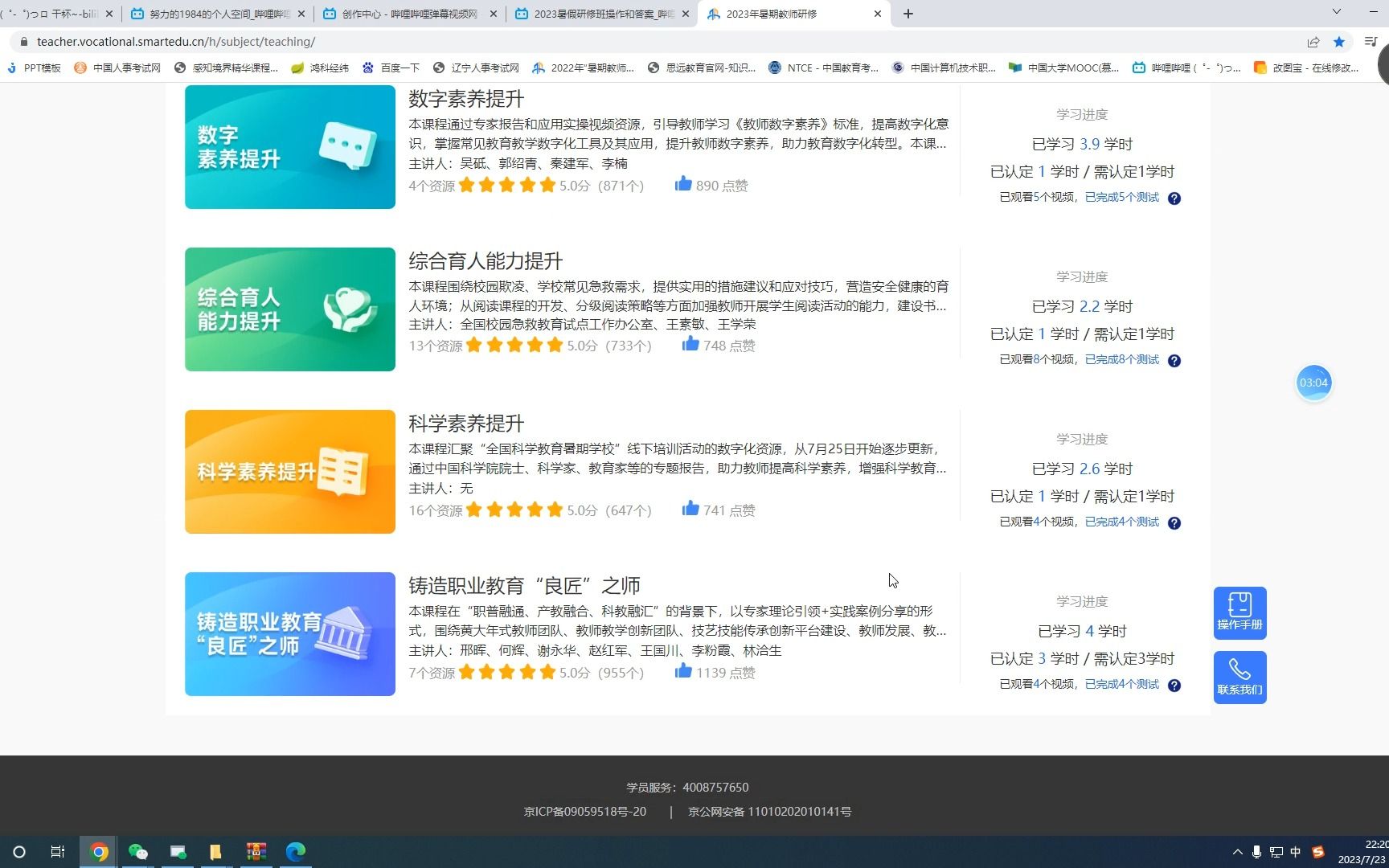The height and width of the screenshot is (868, 1389).
Task: Open PPT模板 bookmark
Action: 34,68
